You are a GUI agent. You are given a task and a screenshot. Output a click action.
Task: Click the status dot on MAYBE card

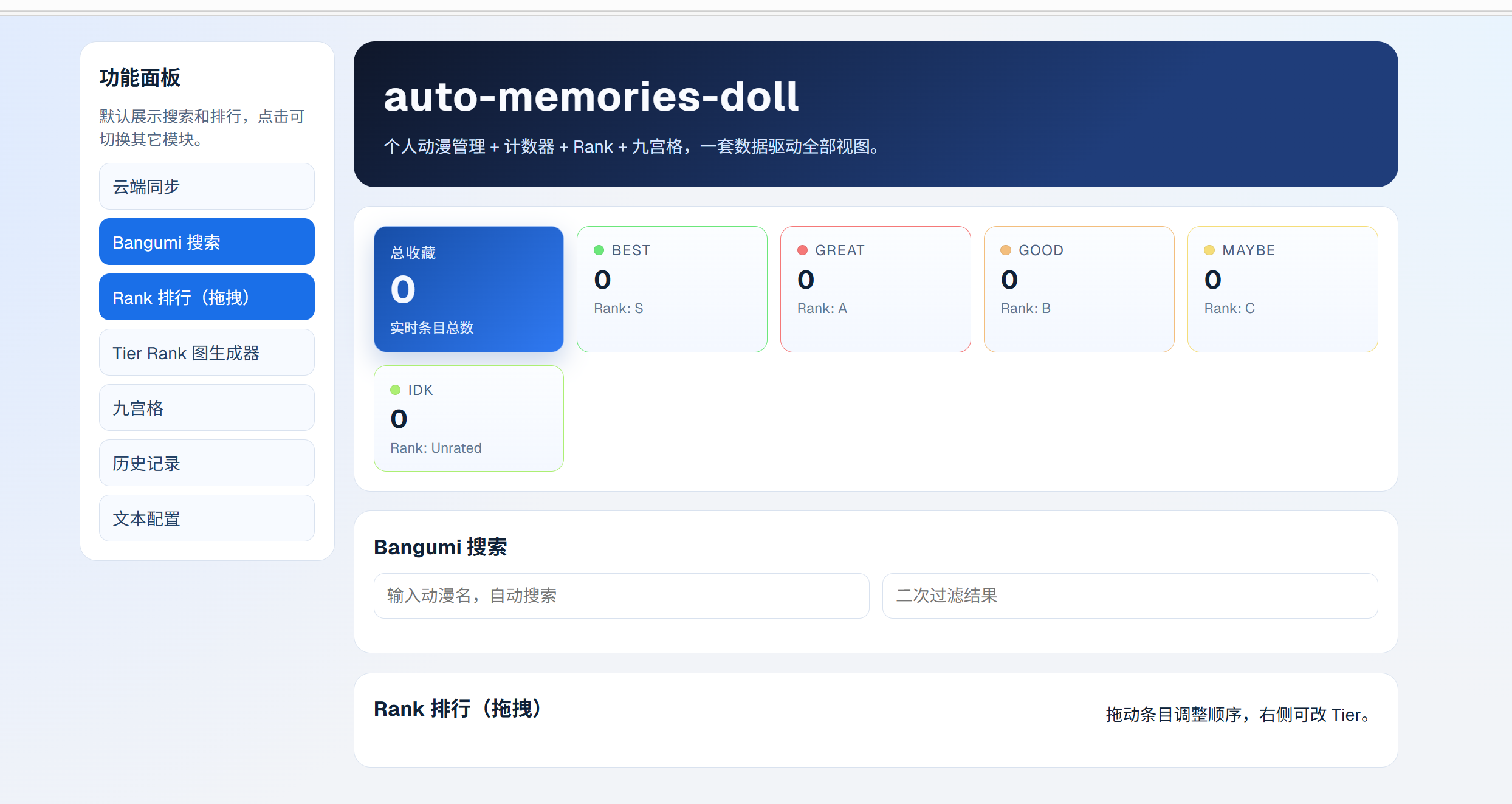coord(1210,249)
